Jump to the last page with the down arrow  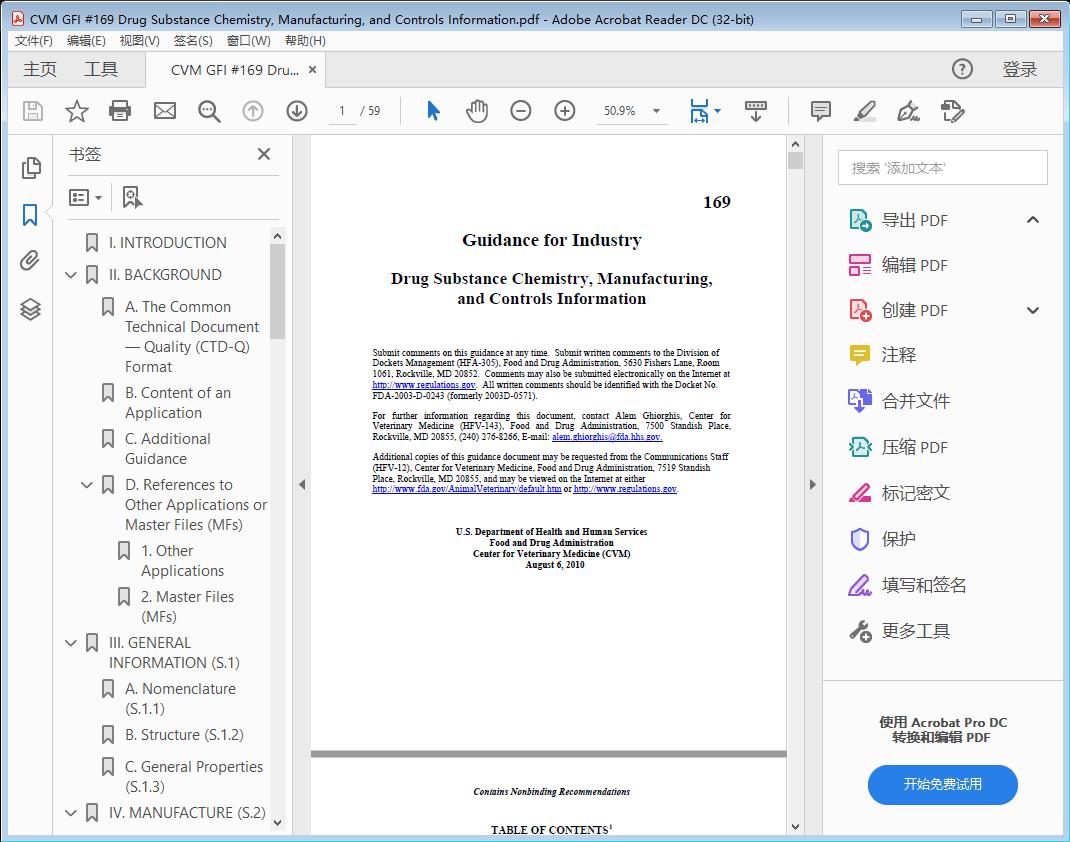click(297, 111)
